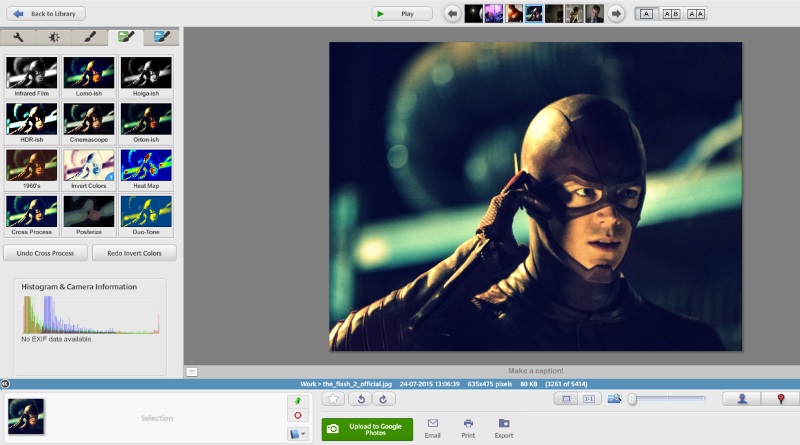
Task: Apply the Heat Map effect
Action: click(x=146, y=169)
